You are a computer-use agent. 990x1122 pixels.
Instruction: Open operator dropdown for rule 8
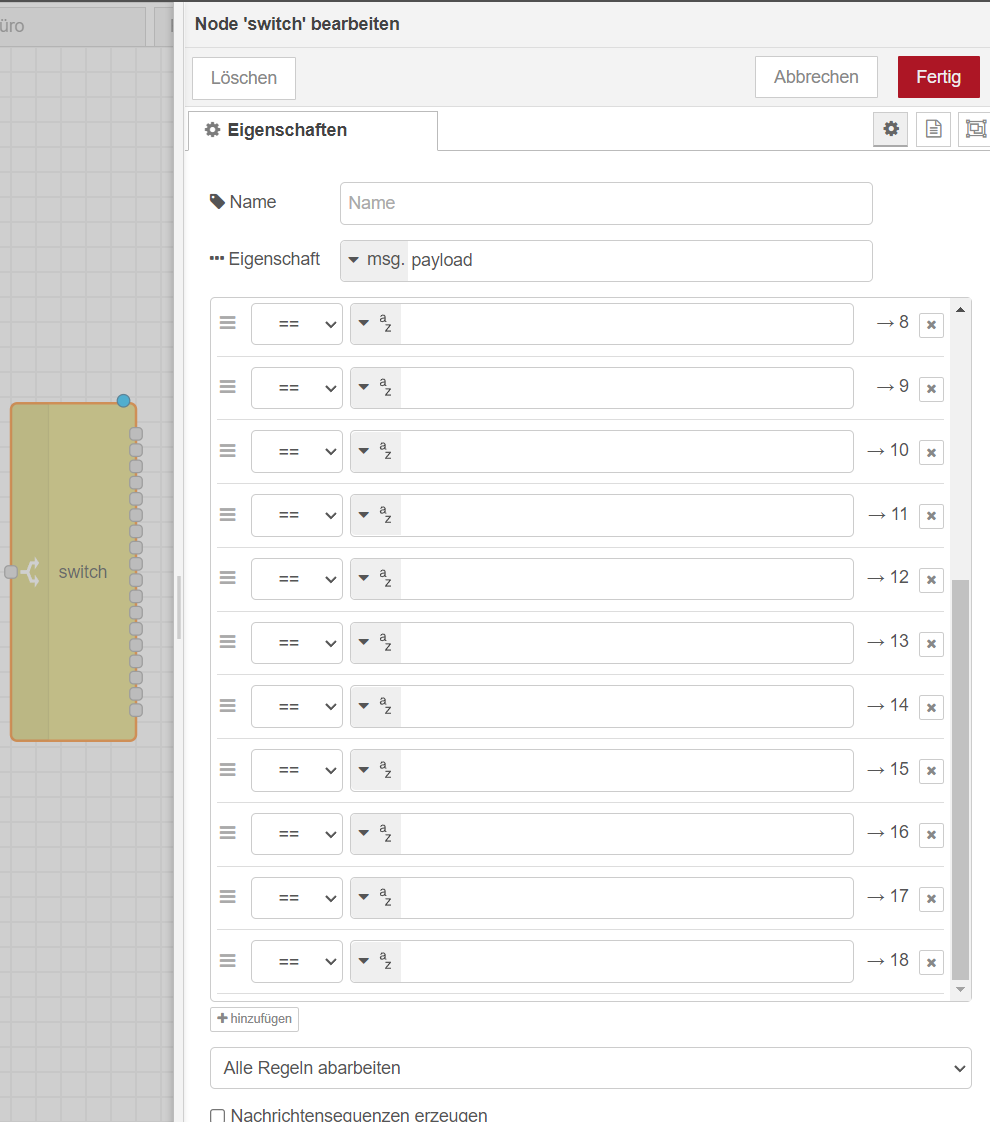(297, 324)
